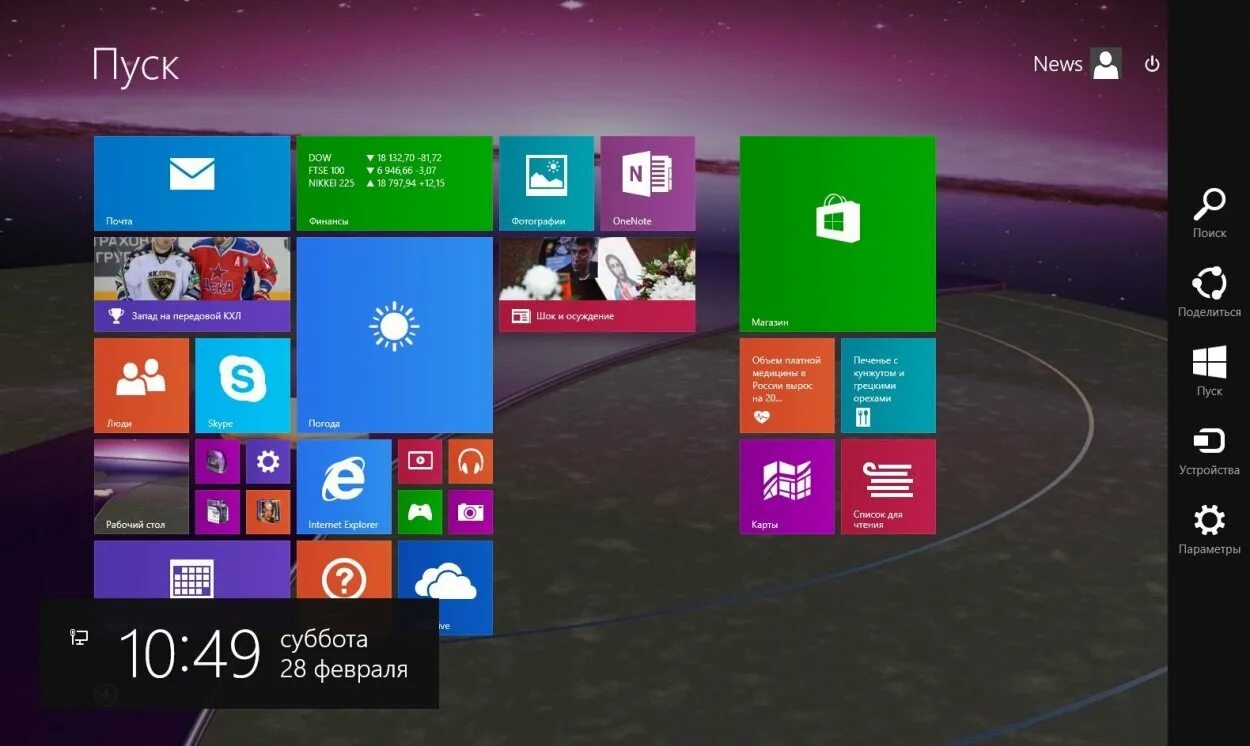
Task: Open the Люди people tile
Action: tap(141, 385)
